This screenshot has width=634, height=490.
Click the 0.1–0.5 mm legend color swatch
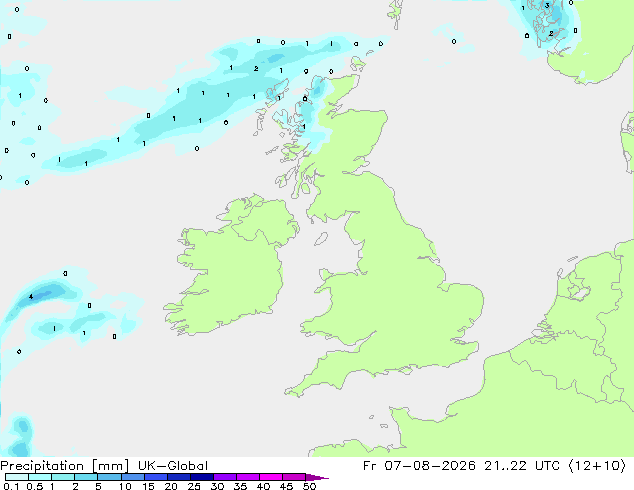click(17, 477)
